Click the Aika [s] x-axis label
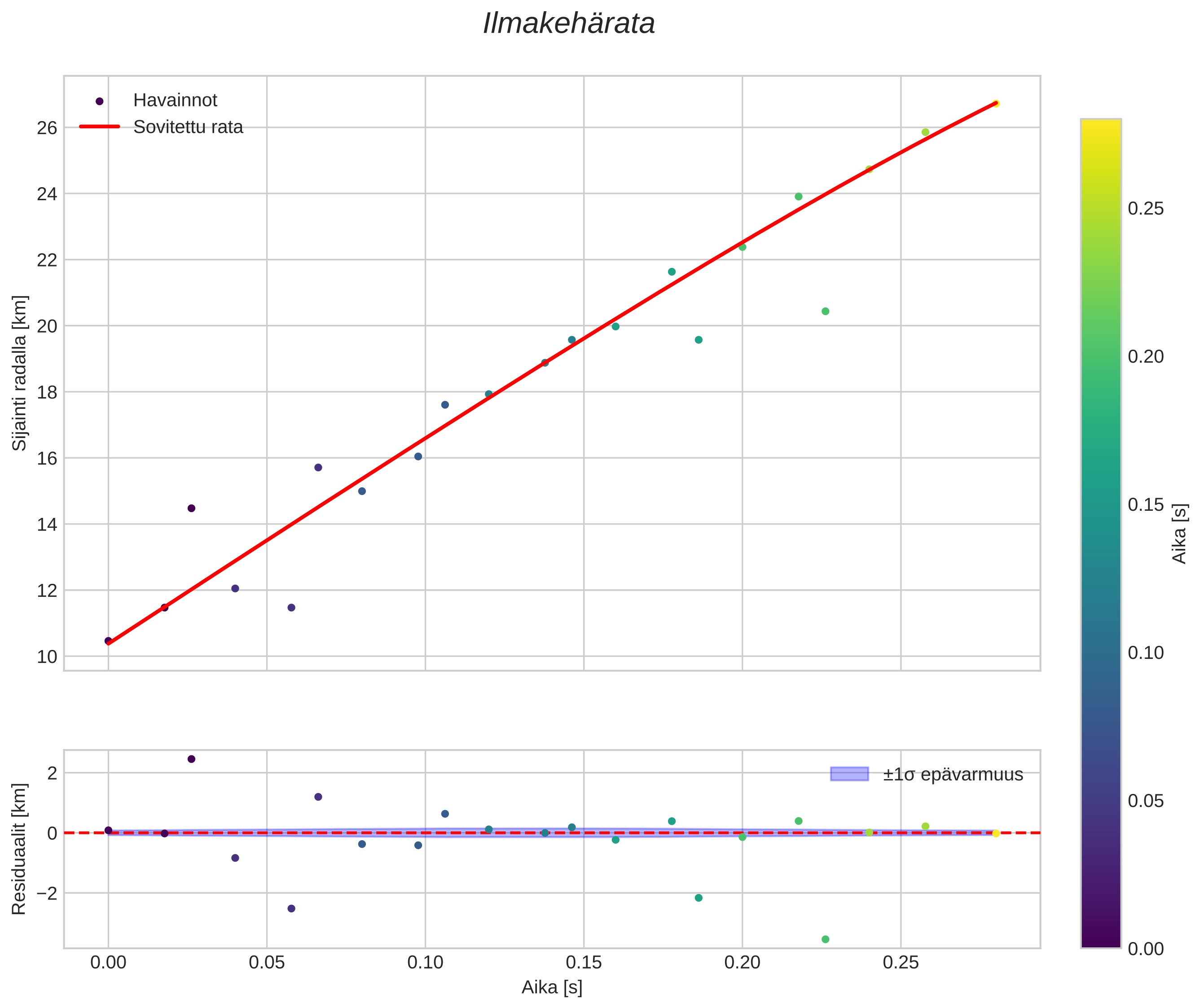 pyautogui.click(x=552, y=987)
